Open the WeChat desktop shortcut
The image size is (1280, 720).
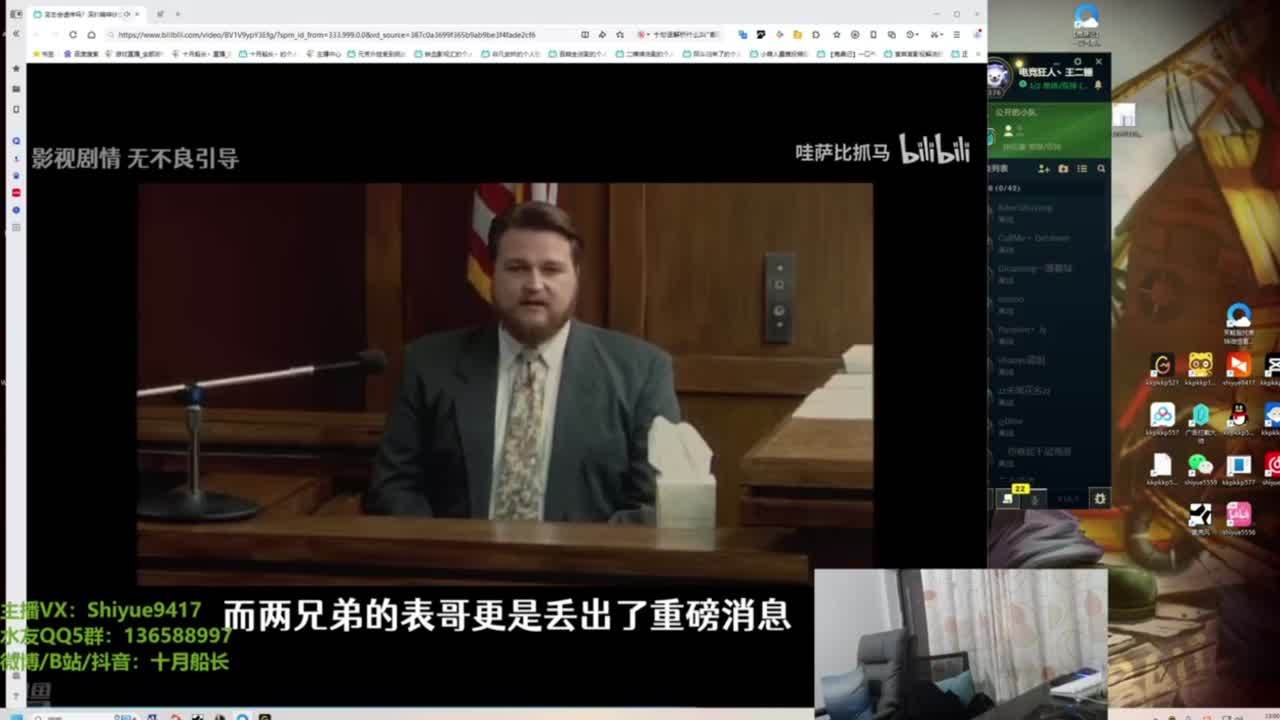coord(1200,467)
